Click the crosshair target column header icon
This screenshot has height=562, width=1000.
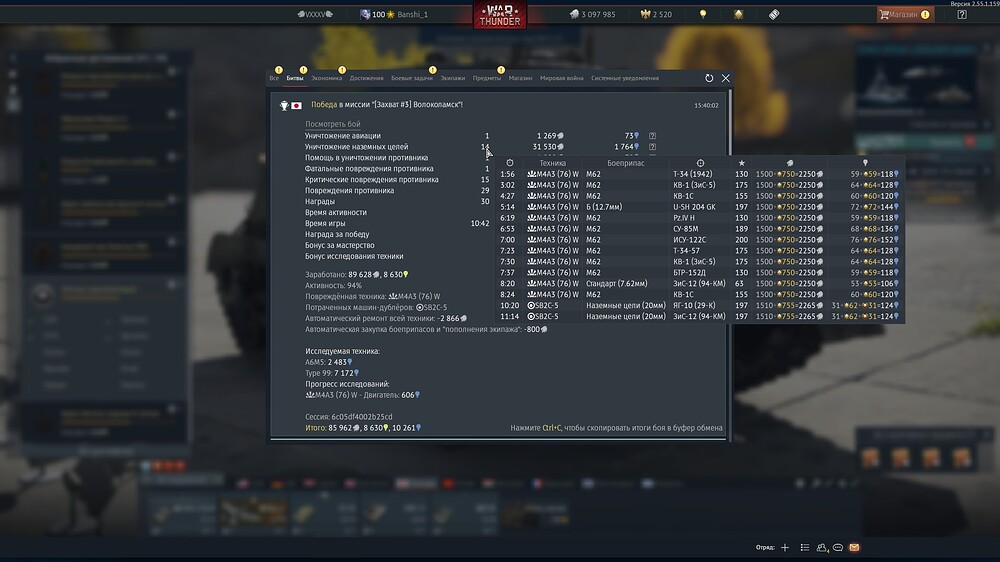(700, 163)
